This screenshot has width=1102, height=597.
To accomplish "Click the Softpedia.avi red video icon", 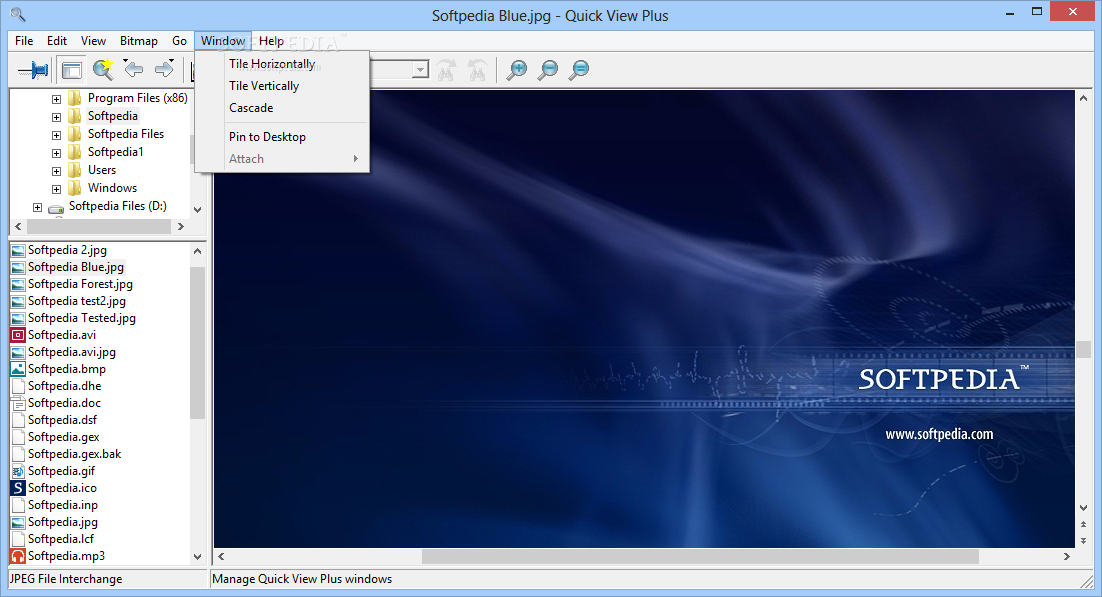I will 18,335.
